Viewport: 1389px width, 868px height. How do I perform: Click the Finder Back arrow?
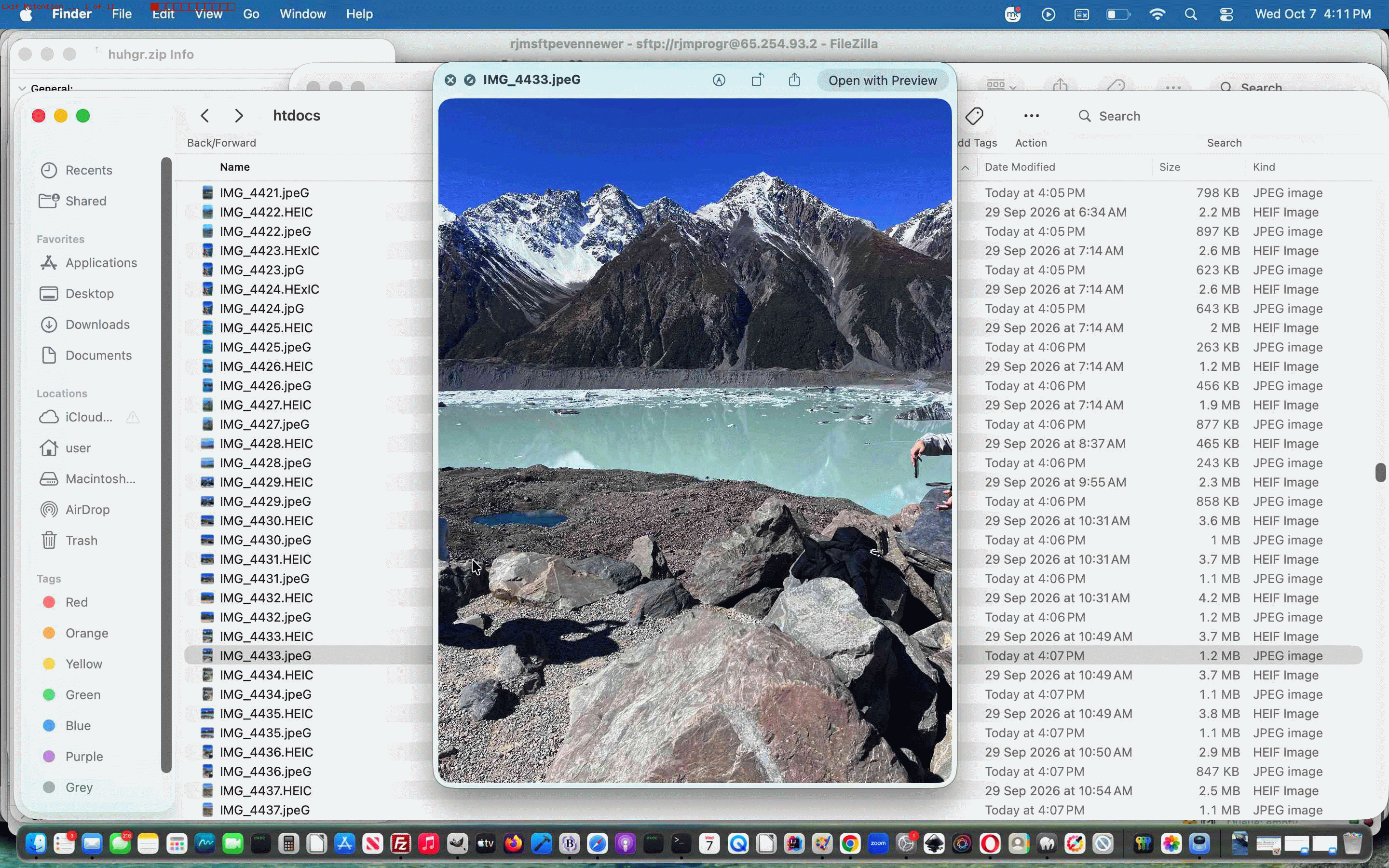pyautogui.click(x=205, y=116)
